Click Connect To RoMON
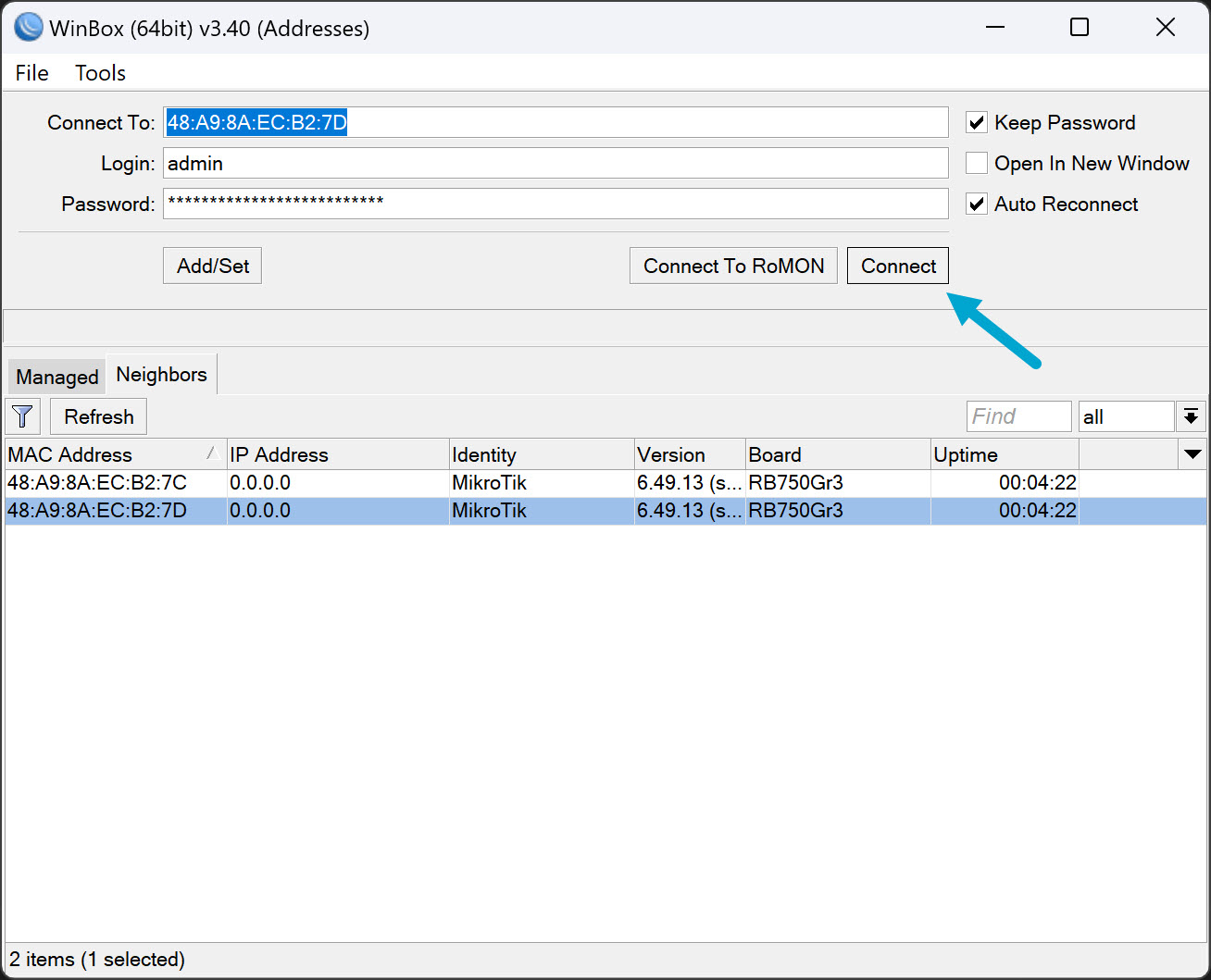The image size is (1211, 980). (x=732, y=266)
